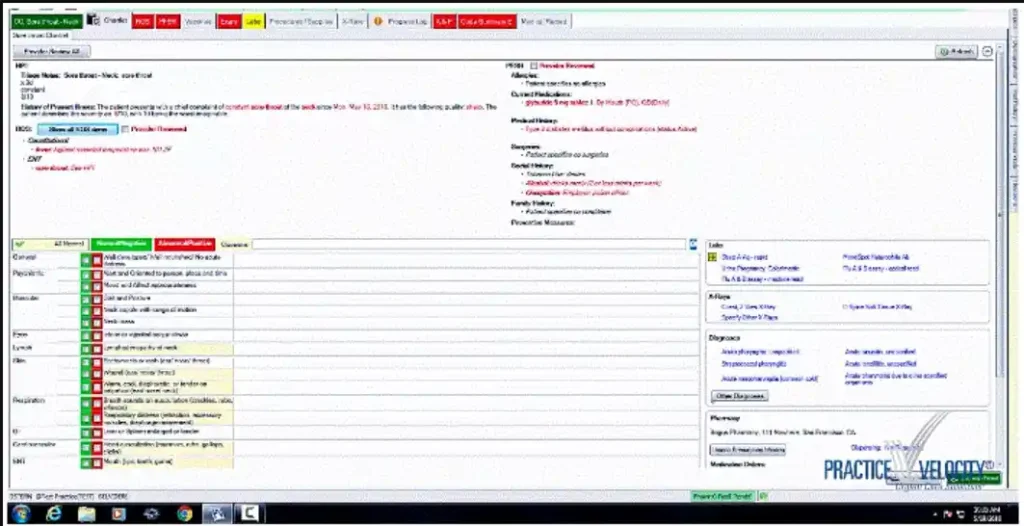This screenshot has width=1024, height=526.
Task: Click the green Normal/Negative button
Action: coord(121,244)
